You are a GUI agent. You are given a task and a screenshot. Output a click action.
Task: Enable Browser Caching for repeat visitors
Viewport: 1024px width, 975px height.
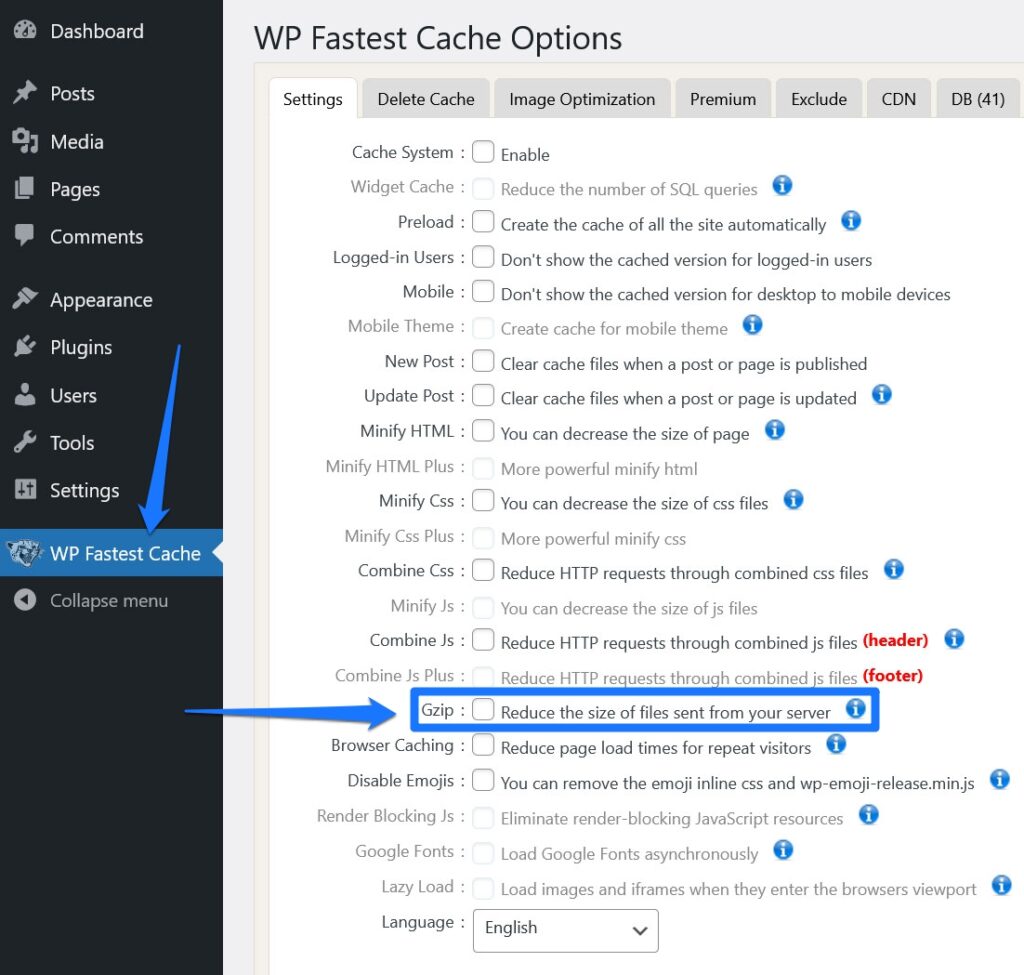click(483, 744)
